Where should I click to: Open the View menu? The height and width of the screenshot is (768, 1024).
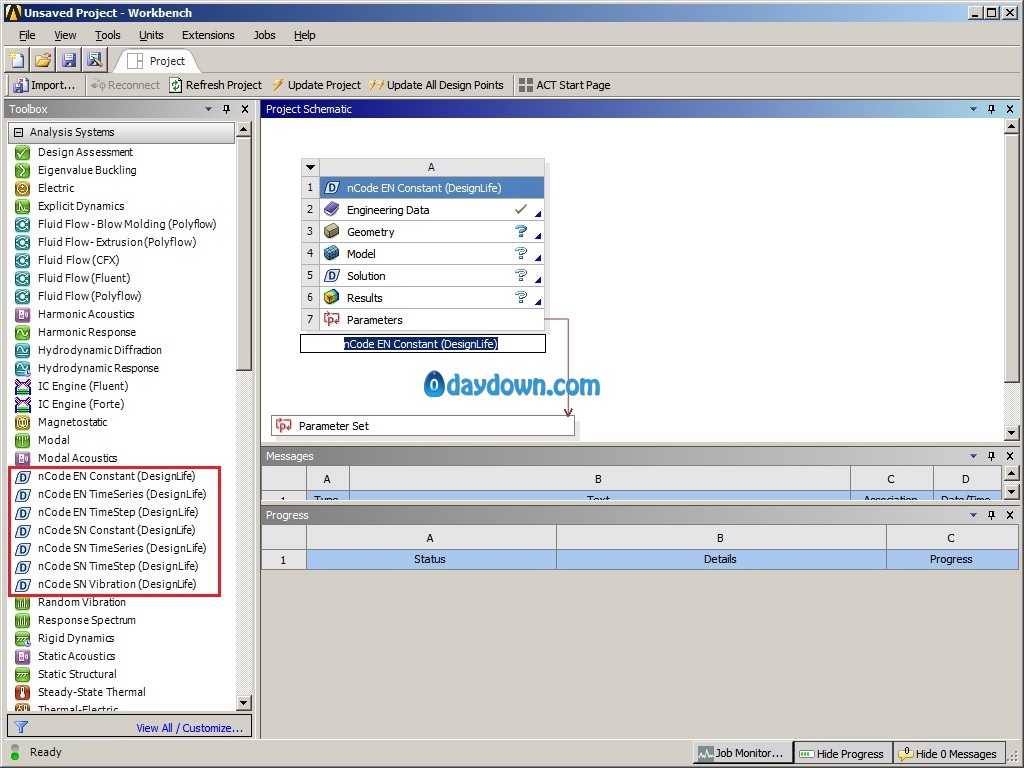[x=65, y=35]
